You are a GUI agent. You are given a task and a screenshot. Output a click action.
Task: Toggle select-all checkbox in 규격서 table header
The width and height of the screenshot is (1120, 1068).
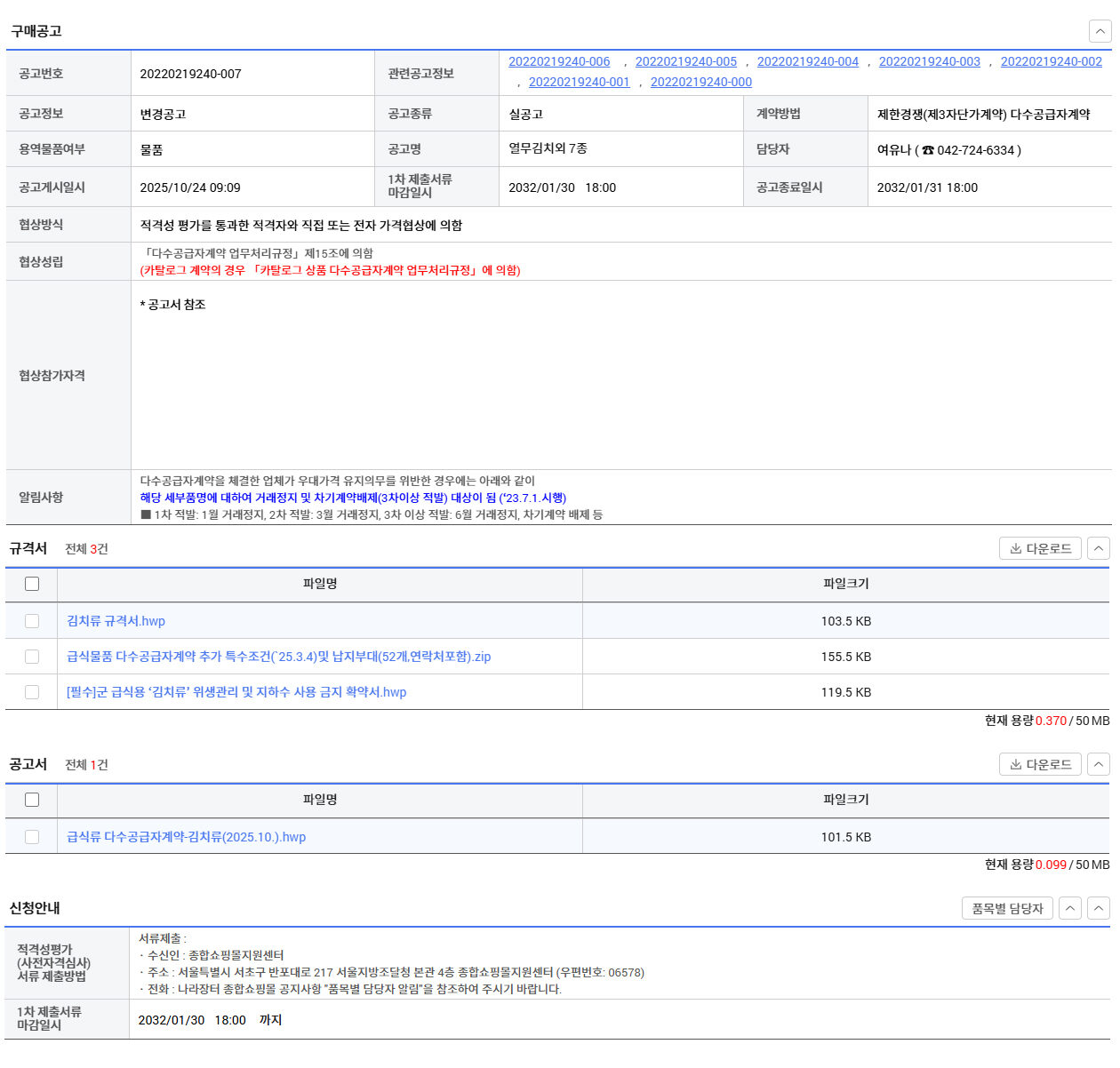coord(32,584)
